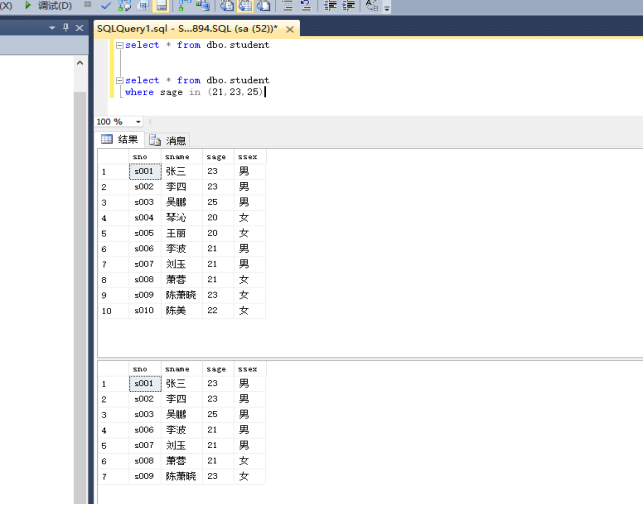Click the 100 % zoom combo box
Image resolution: width=643 pixels, height=505 pixels.
pos(119,122)
